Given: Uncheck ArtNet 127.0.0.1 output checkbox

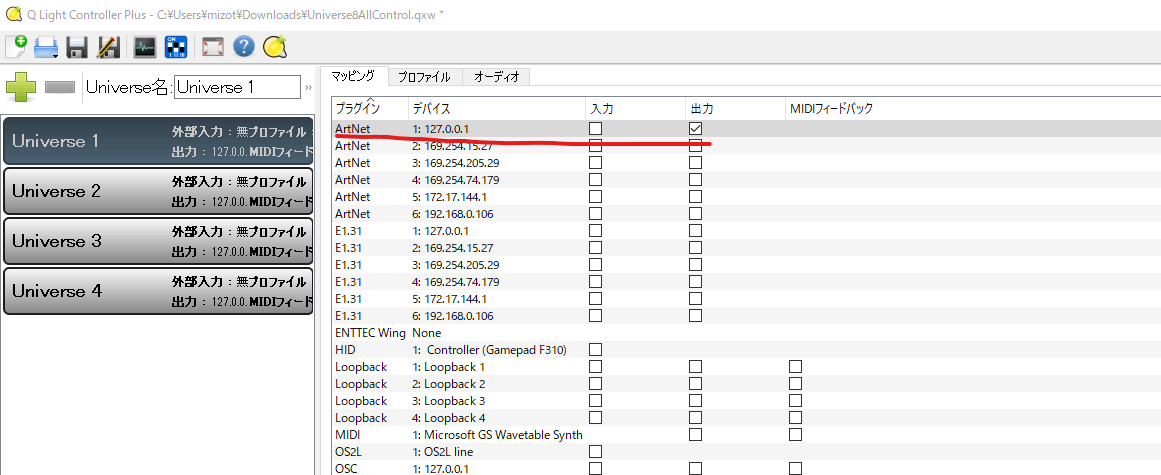Looking at the screenshot, I should [695, 129].
